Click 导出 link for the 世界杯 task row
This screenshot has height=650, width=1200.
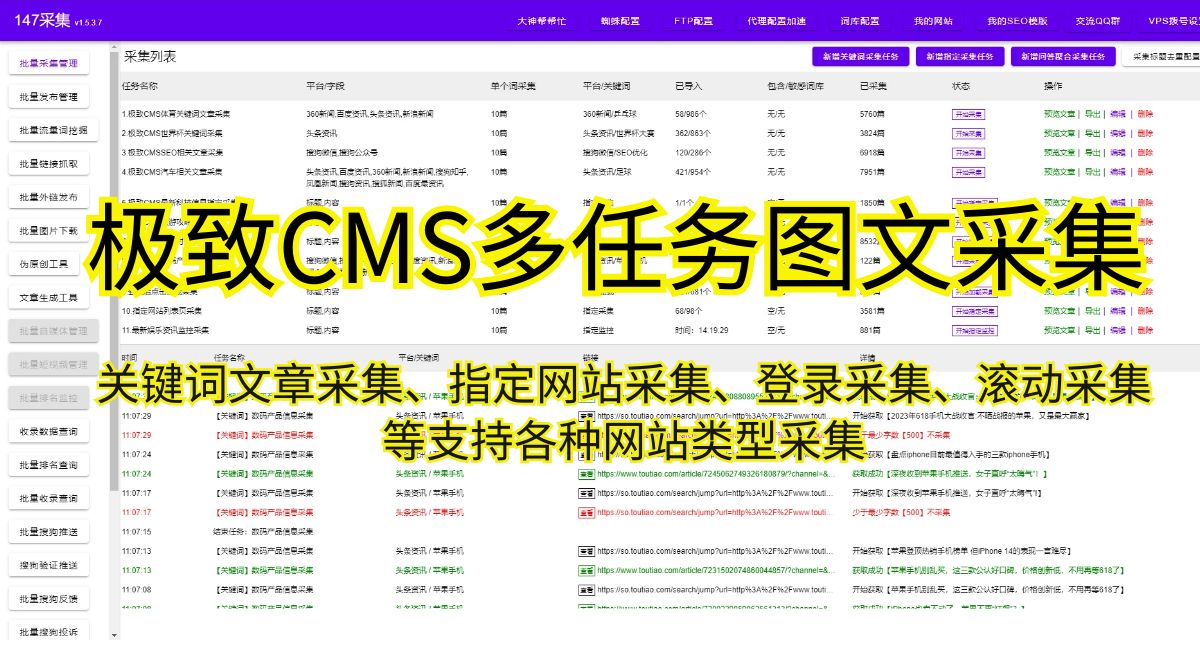click(1093, 133)
